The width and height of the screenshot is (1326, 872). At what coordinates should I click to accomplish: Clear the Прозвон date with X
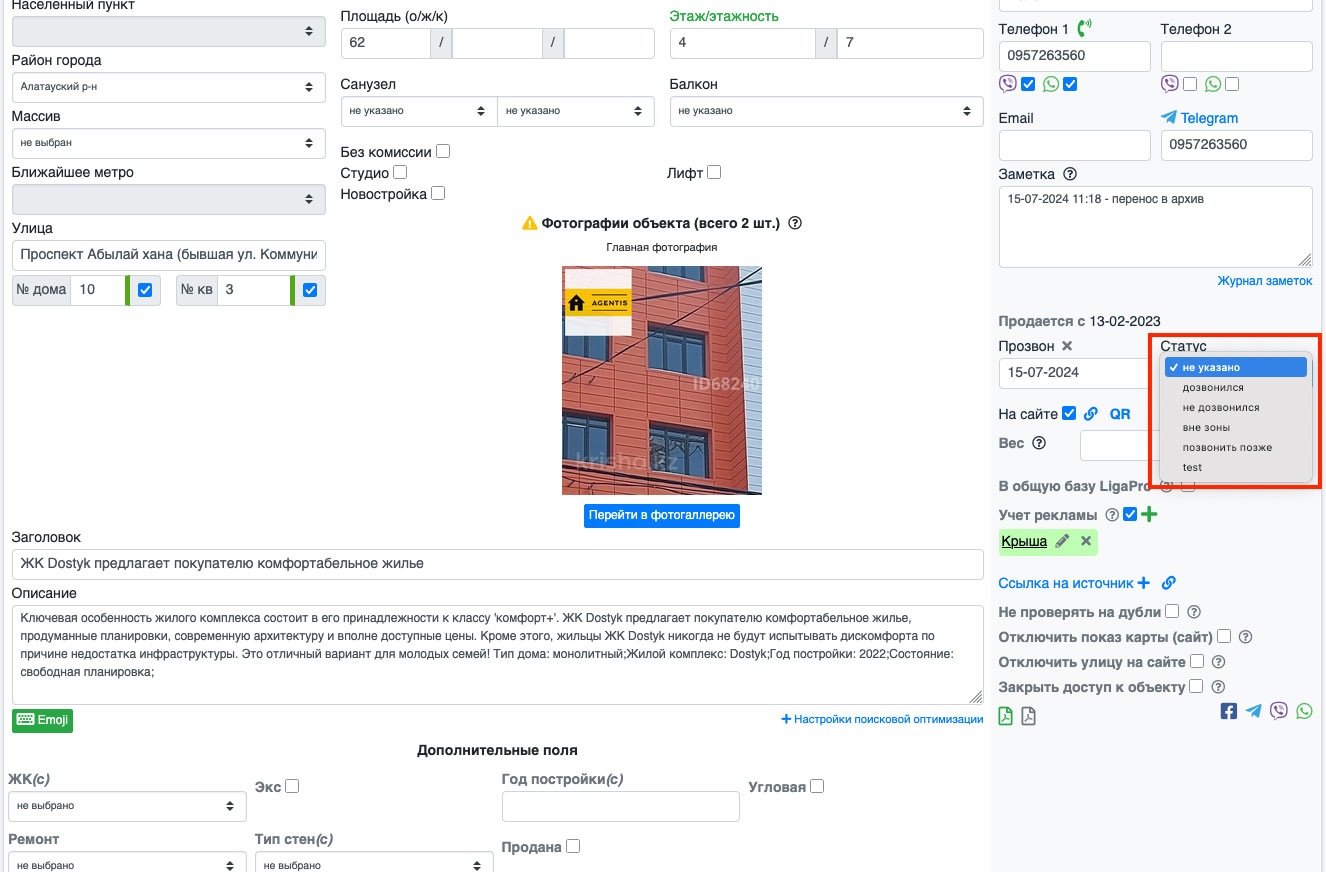pos(1067,346)
